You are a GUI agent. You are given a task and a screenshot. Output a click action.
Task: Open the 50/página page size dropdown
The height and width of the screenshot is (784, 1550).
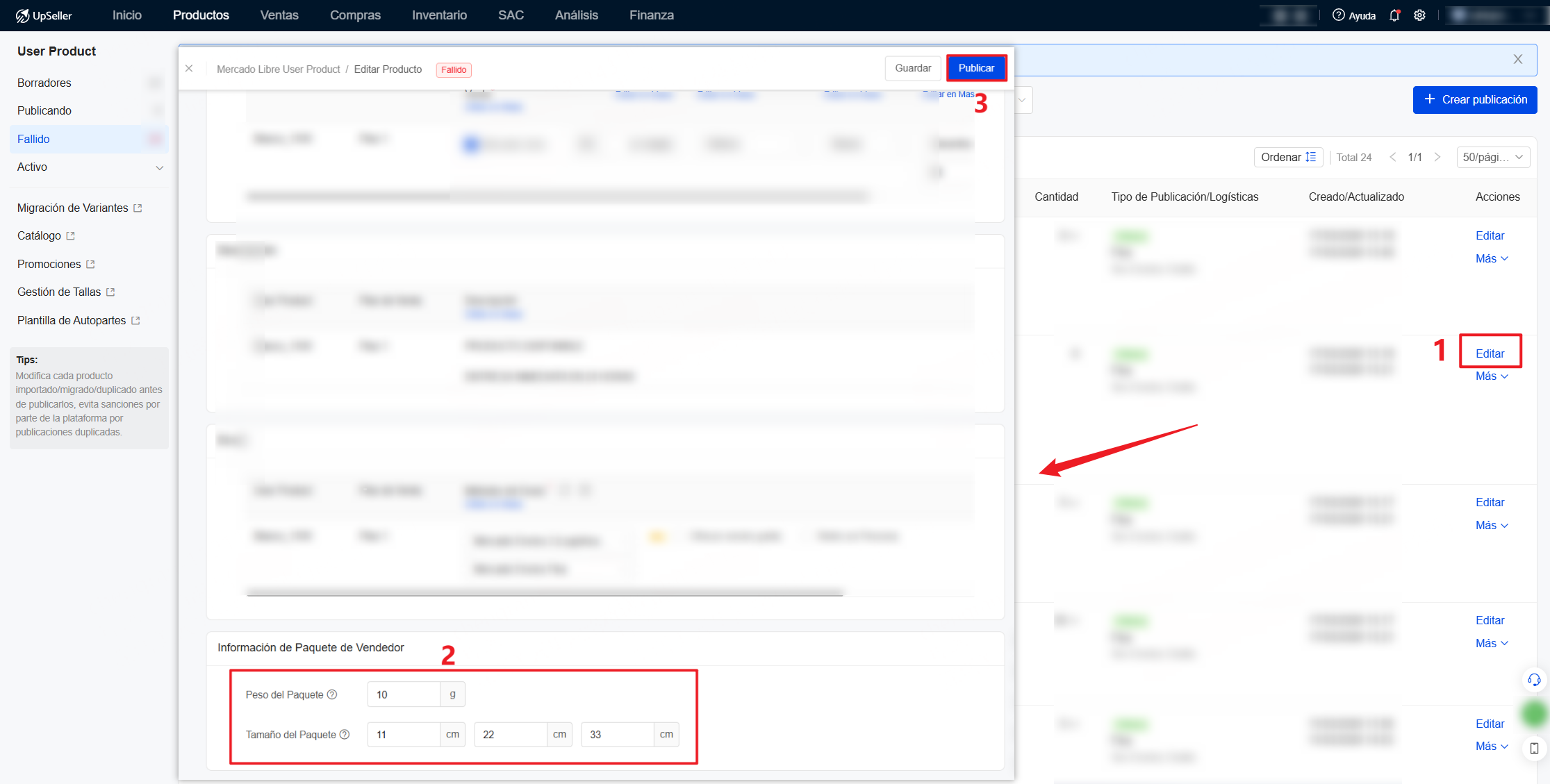coord(1492,158)
